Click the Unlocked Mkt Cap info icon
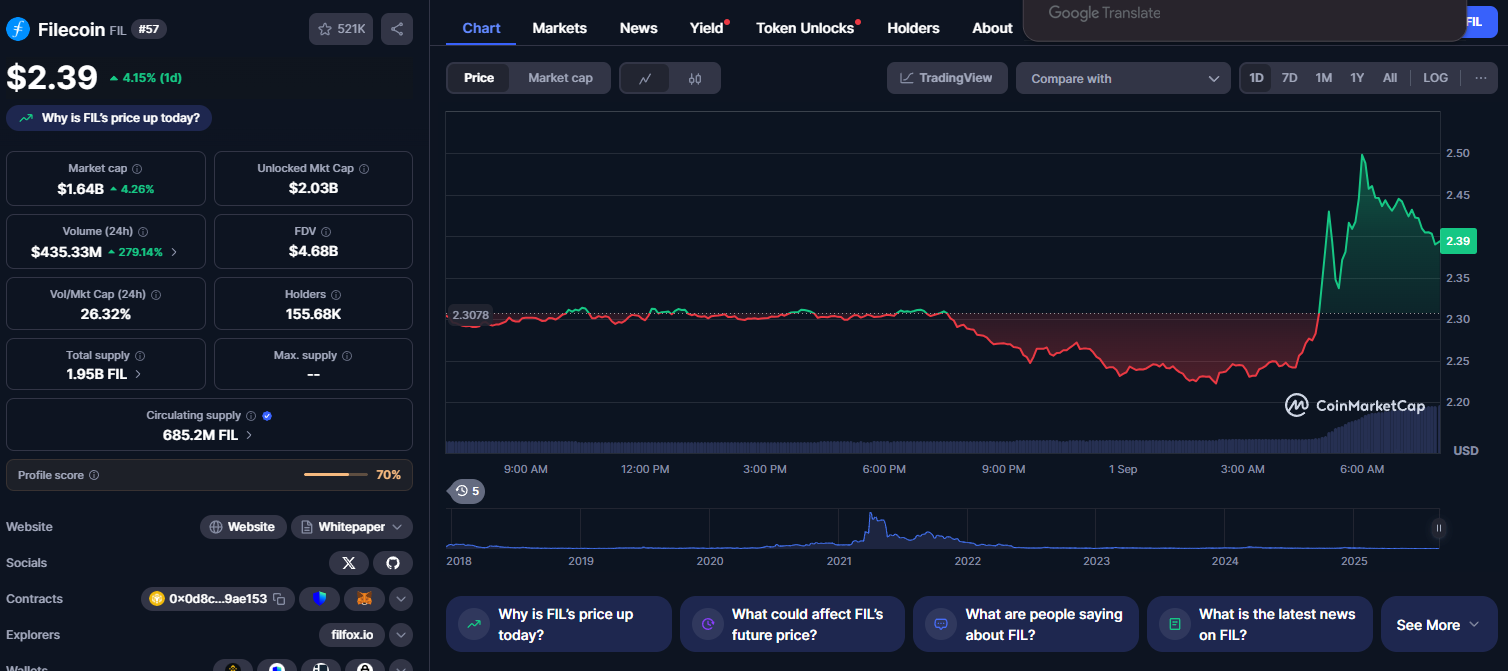This screenshot has width=1508, height=671. coord(364,169)
